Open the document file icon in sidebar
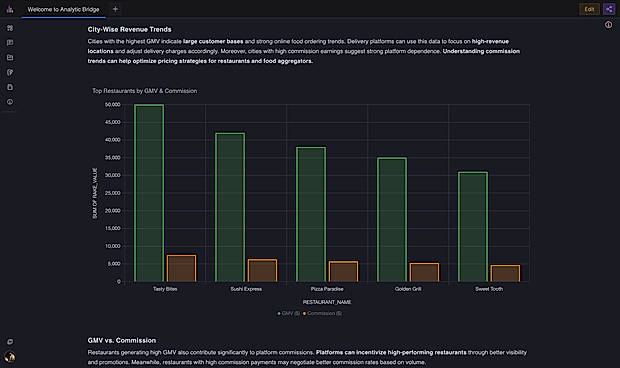This screenshot has height=368, width=620. click(x=10, y=87)
